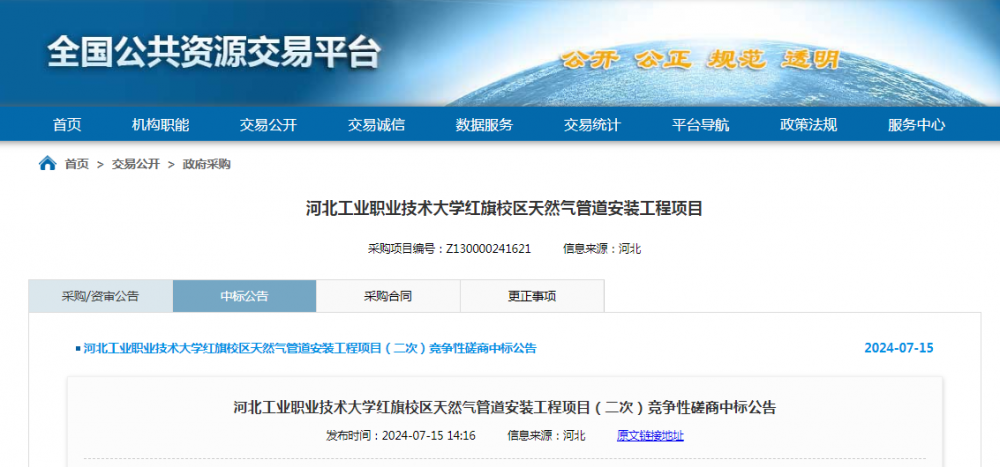The image size is (1000, 467).
Task: Open the 政策法规 menu item
Action: pos(808,125)
